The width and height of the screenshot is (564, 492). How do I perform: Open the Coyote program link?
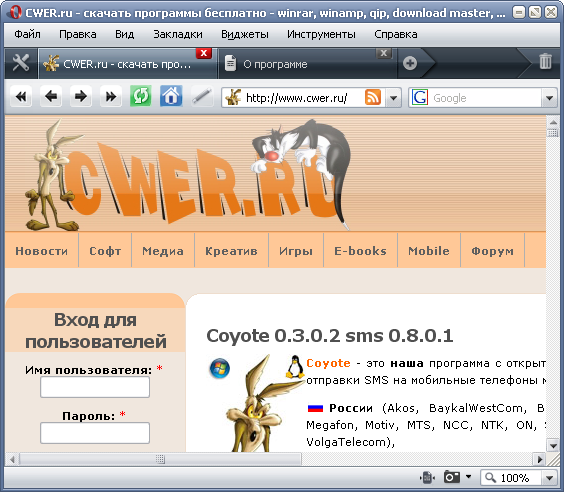tap(328, 363)
